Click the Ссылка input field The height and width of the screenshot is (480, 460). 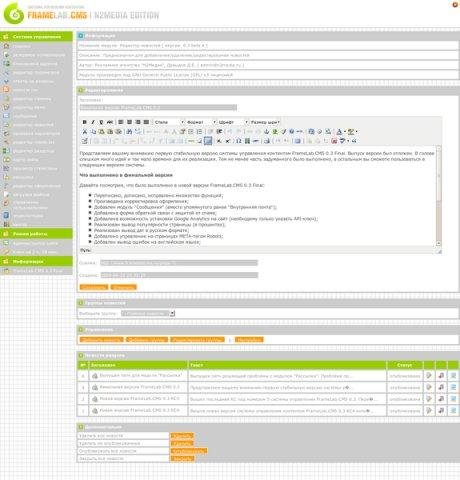pos(179,263)
